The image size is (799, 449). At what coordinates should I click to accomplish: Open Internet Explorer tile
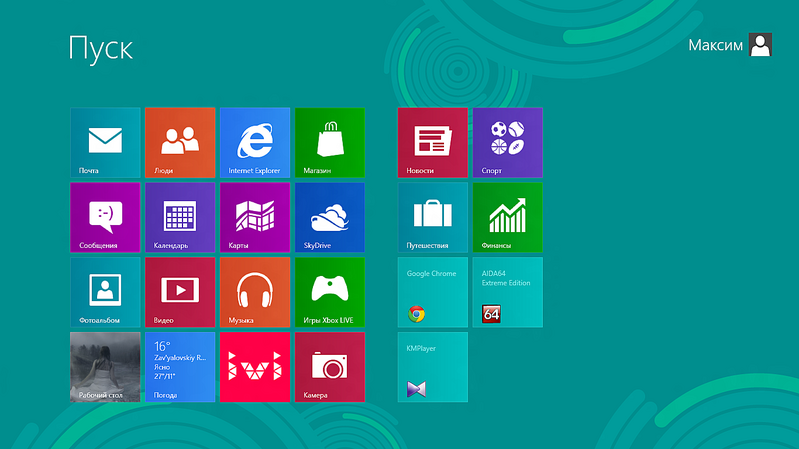255,142
